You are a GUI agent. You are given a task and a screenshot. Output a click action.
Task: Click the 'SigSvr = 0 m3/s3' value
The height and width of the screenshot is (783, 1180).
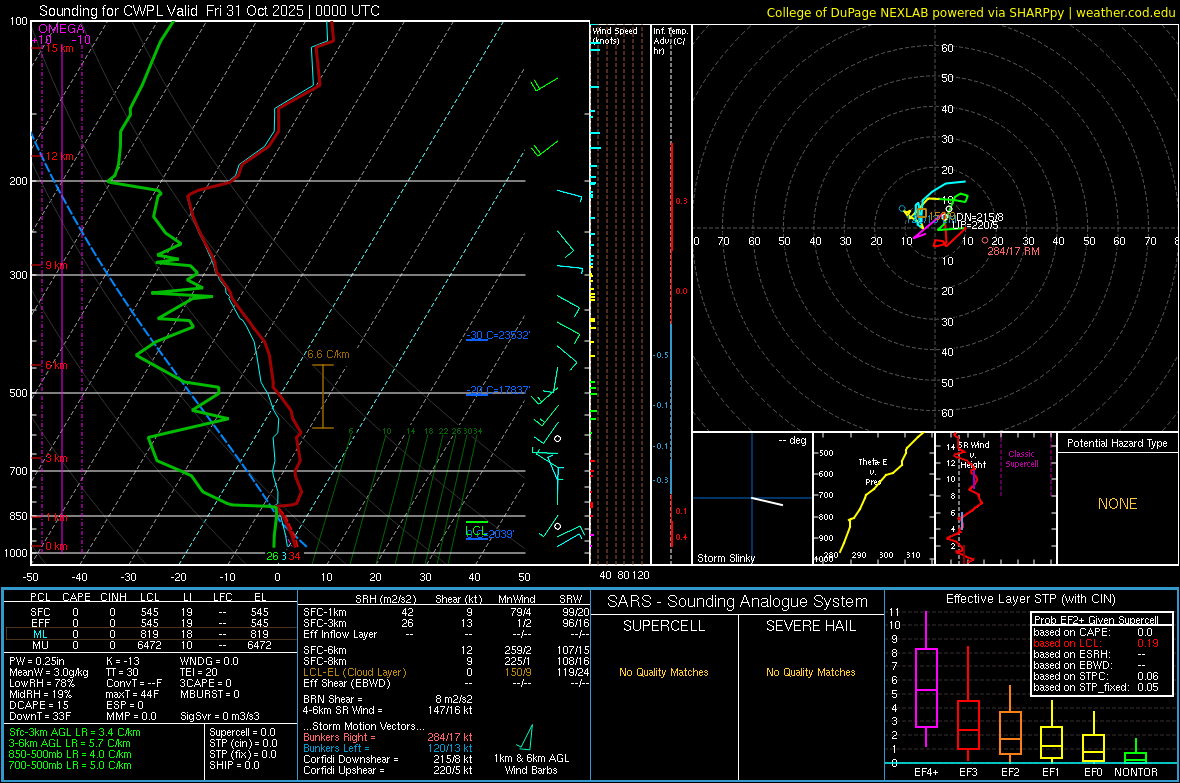pyautogui.click(x=220, y=716)
